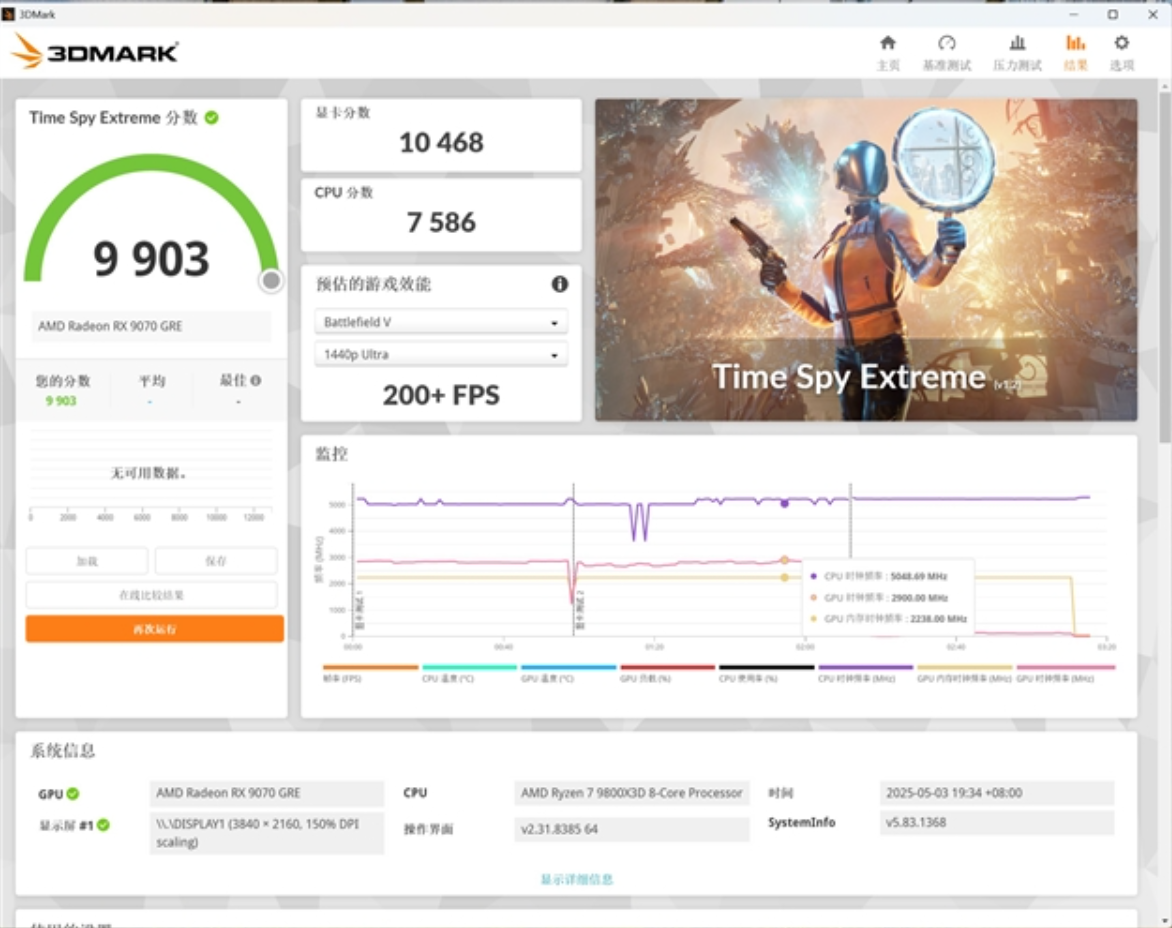Click the orange 再次运行 run again button
Viewport: 1172px width, 928px height.
point(155,628)
